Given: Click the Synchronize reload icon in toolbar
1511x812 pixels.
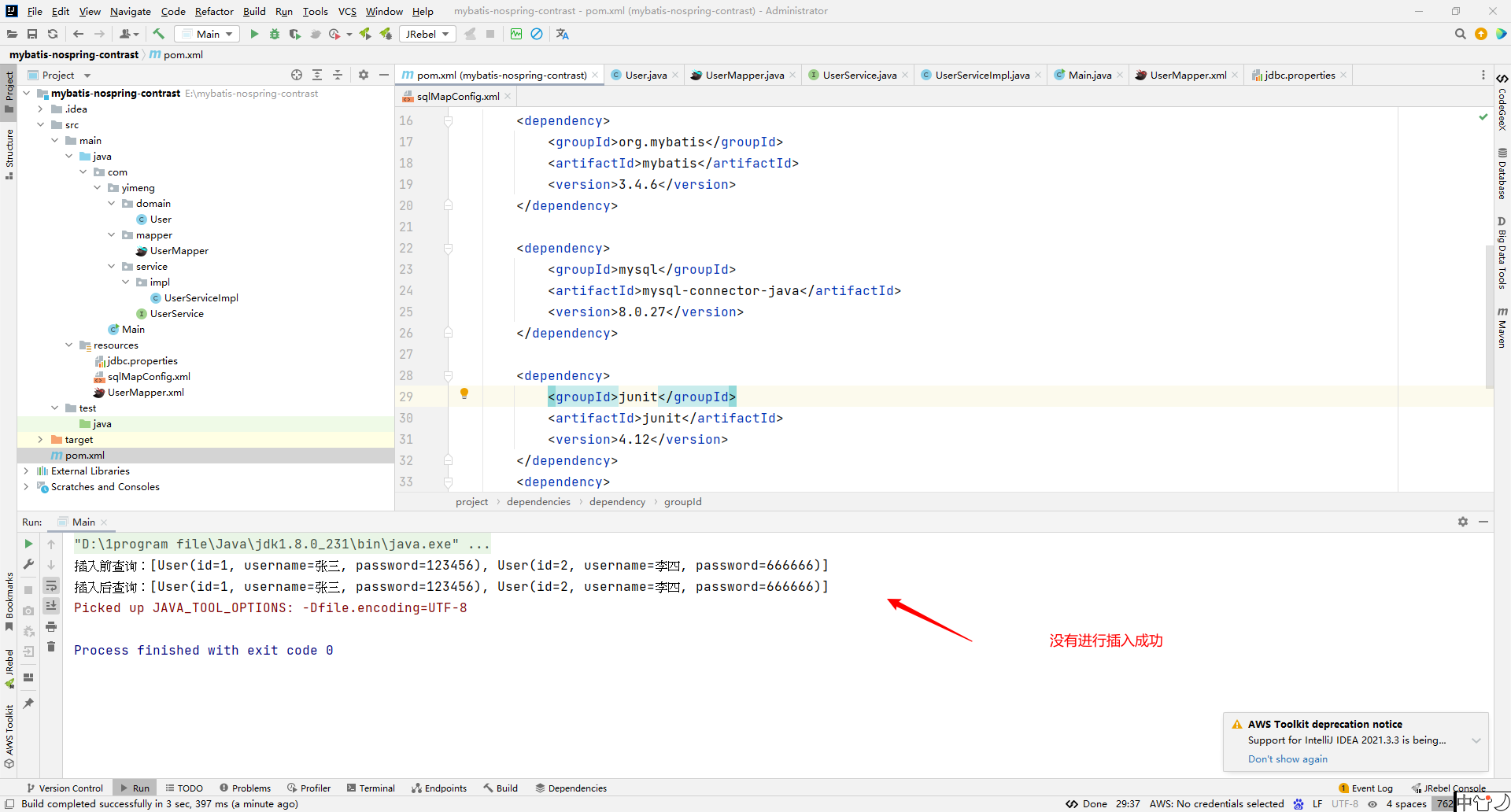Looking at the screenshot, I should (x=53, y=34).
